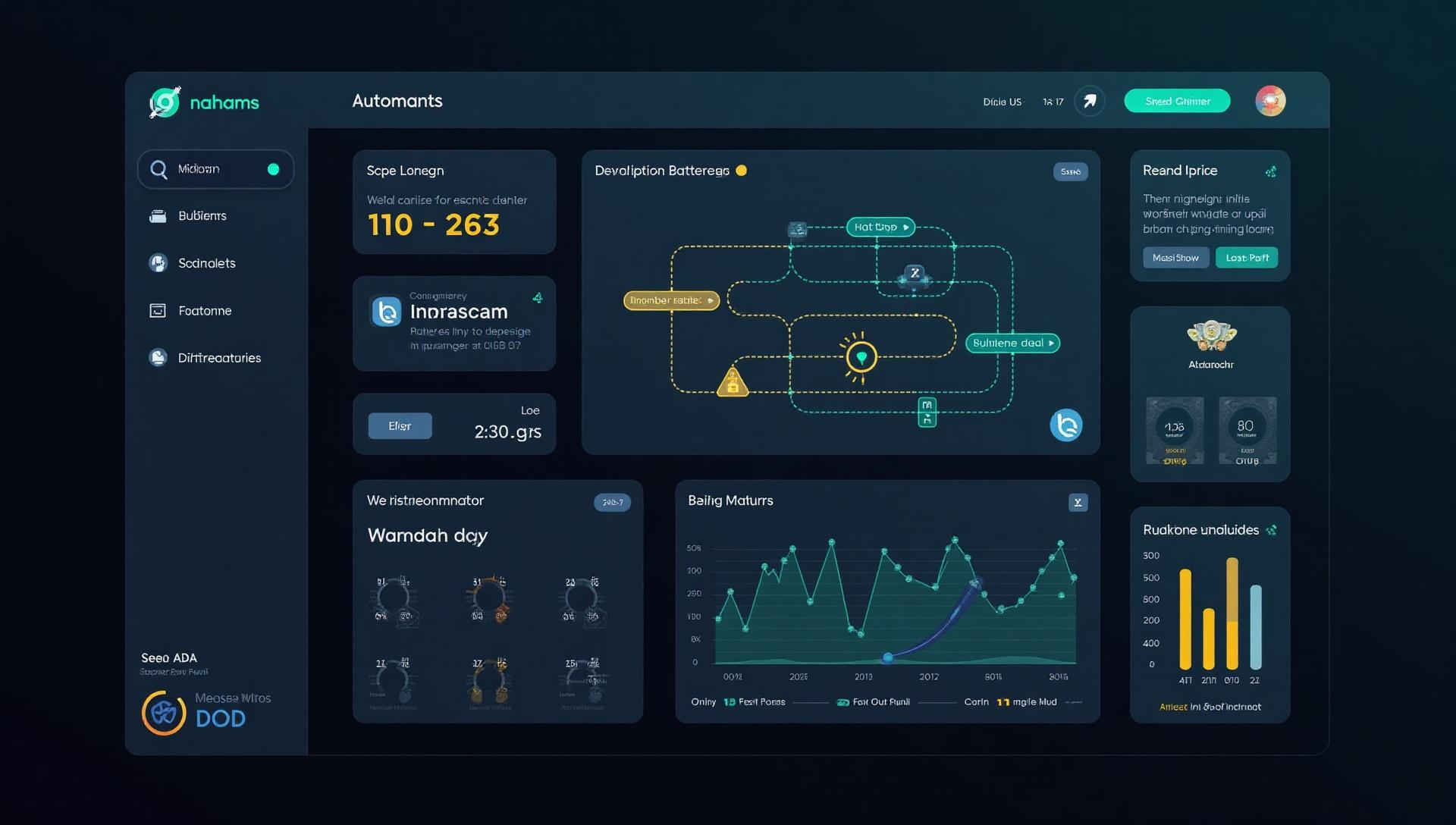Viewport: 1456px width, 825px height.
Task: Click the bottom-right dial in Wamdah day
Action: 582,682
